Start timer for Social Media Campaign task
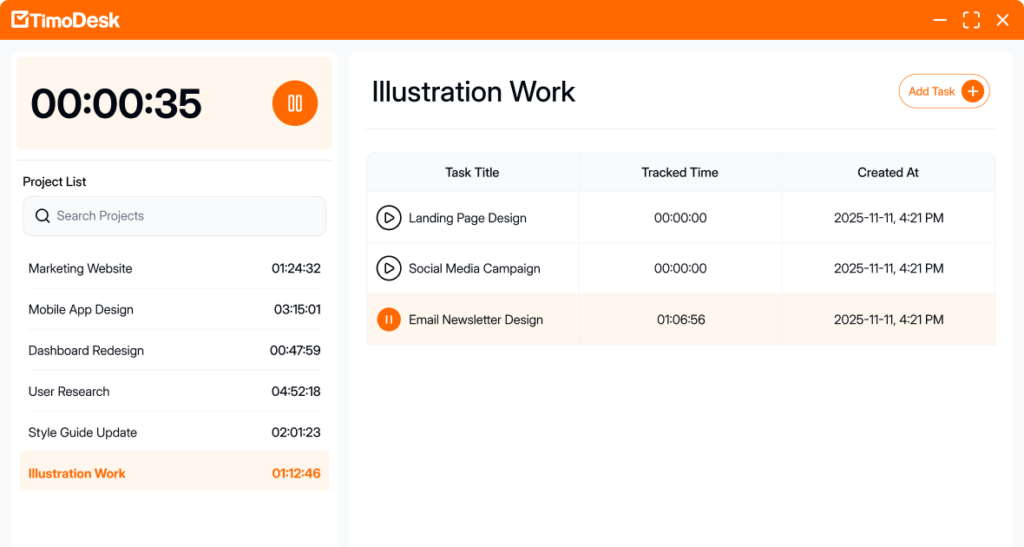The image size is (1024, 547). pyautogui.click(x=389, y=268)
